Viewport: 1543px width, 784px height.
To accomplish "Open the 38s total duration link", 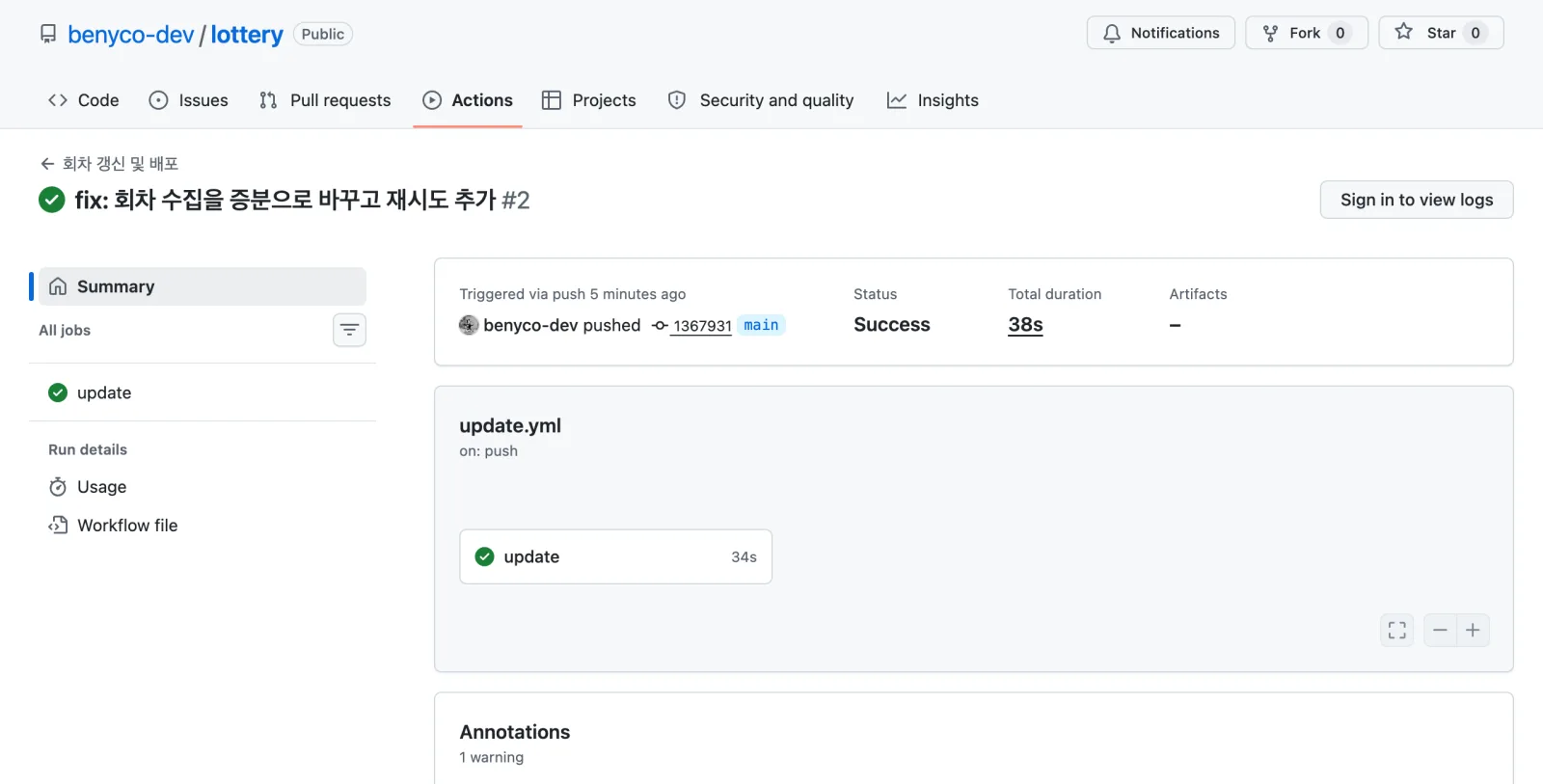I will (x=1026, y=325).
